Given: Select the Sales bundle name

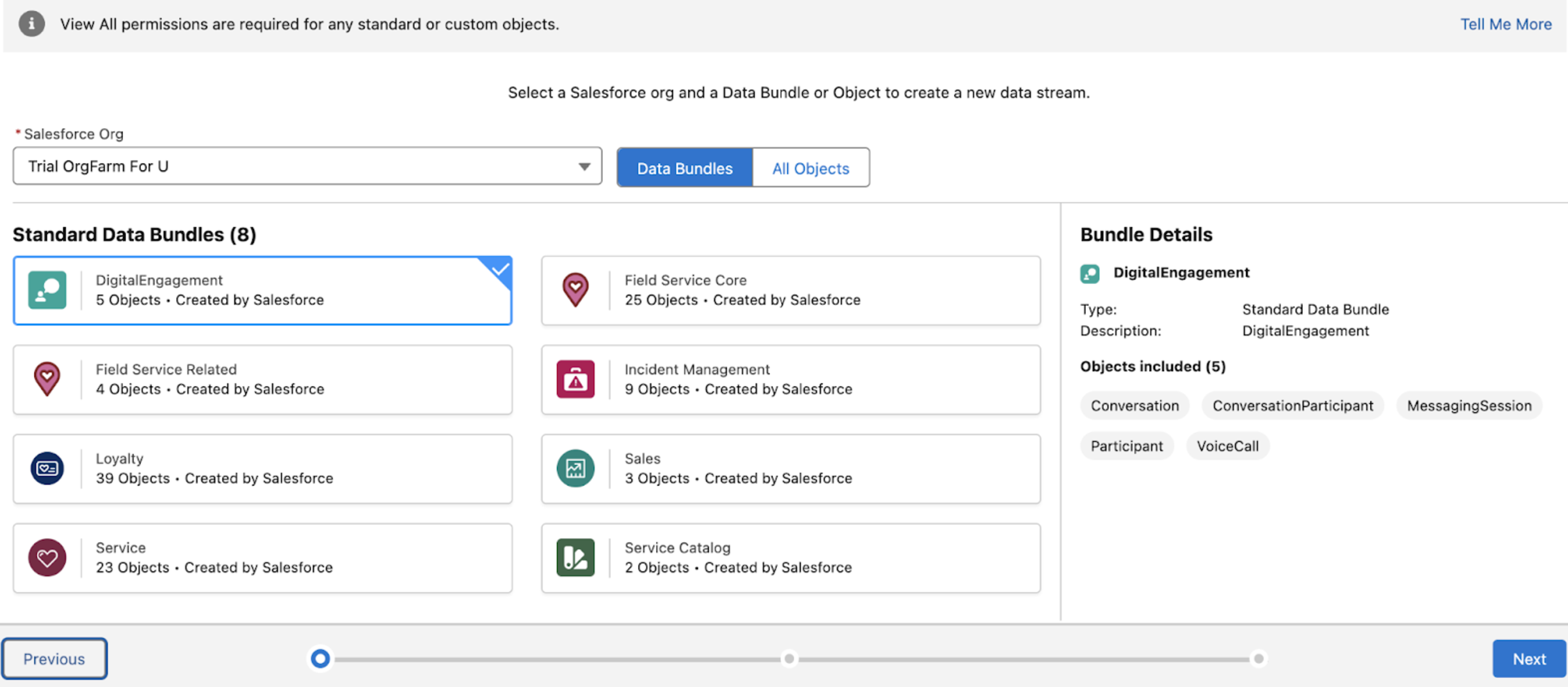Looking at the screenshot, I should tap(642, 458).
